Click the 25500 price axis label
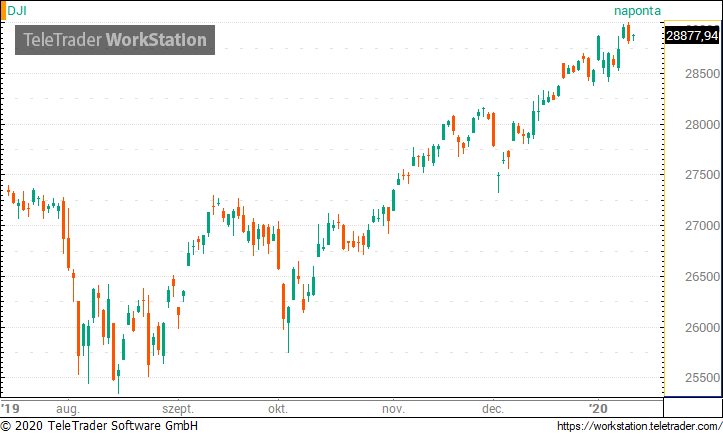The height and width of the screenshot is (435, 723). click(702, 378)
